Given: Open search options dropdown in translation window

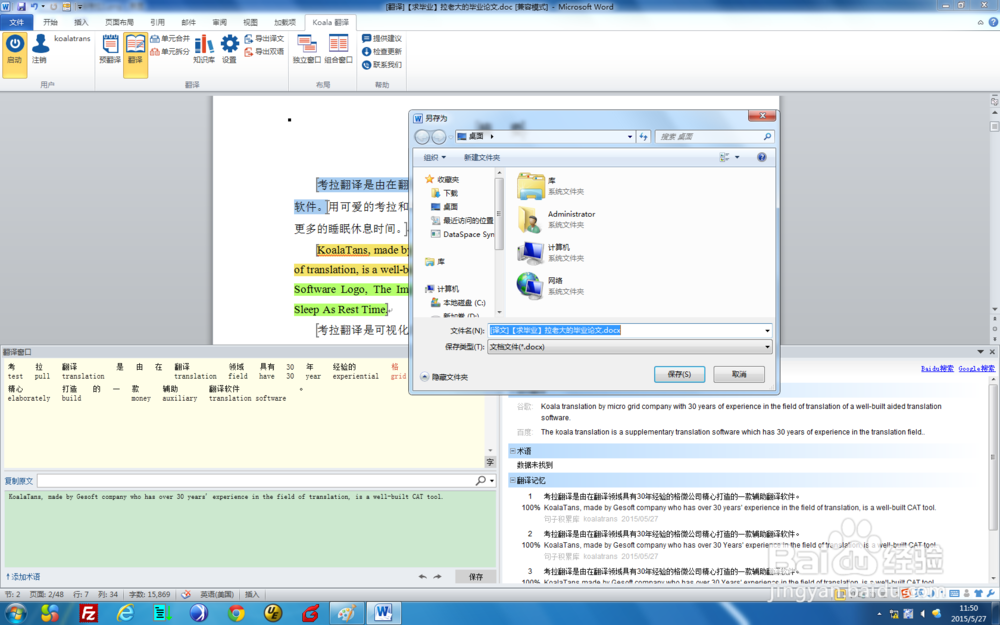Looking at the screenshot, I should coord(492,480).
